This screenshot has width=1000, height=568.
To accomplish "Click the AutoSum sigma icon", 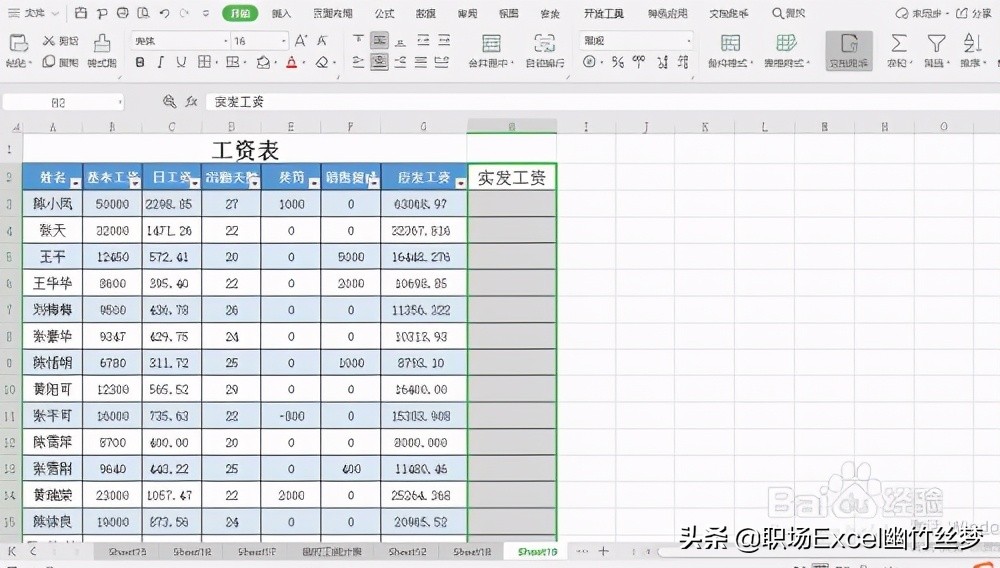I will (x=899, y=43).
